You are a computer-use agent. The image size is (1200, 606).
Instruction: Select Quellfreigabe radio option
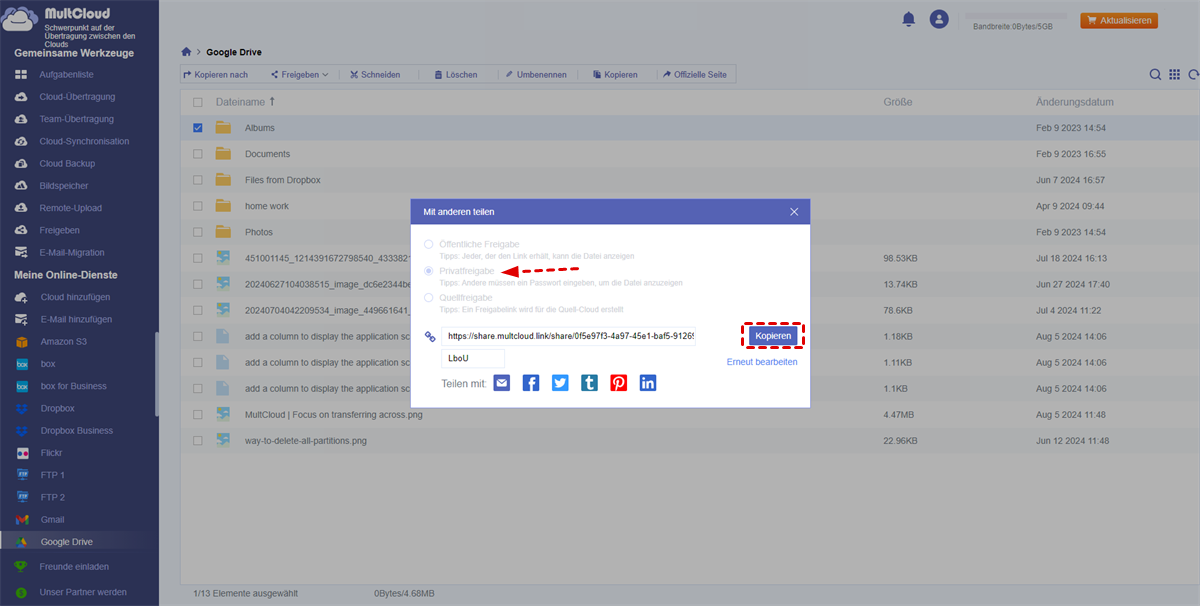[429, 297]
